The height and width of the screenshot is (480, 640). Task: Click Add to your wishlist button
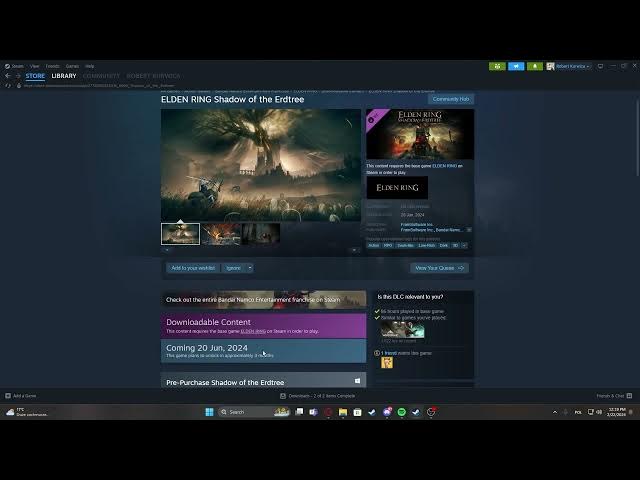click(x=193, y=268)
